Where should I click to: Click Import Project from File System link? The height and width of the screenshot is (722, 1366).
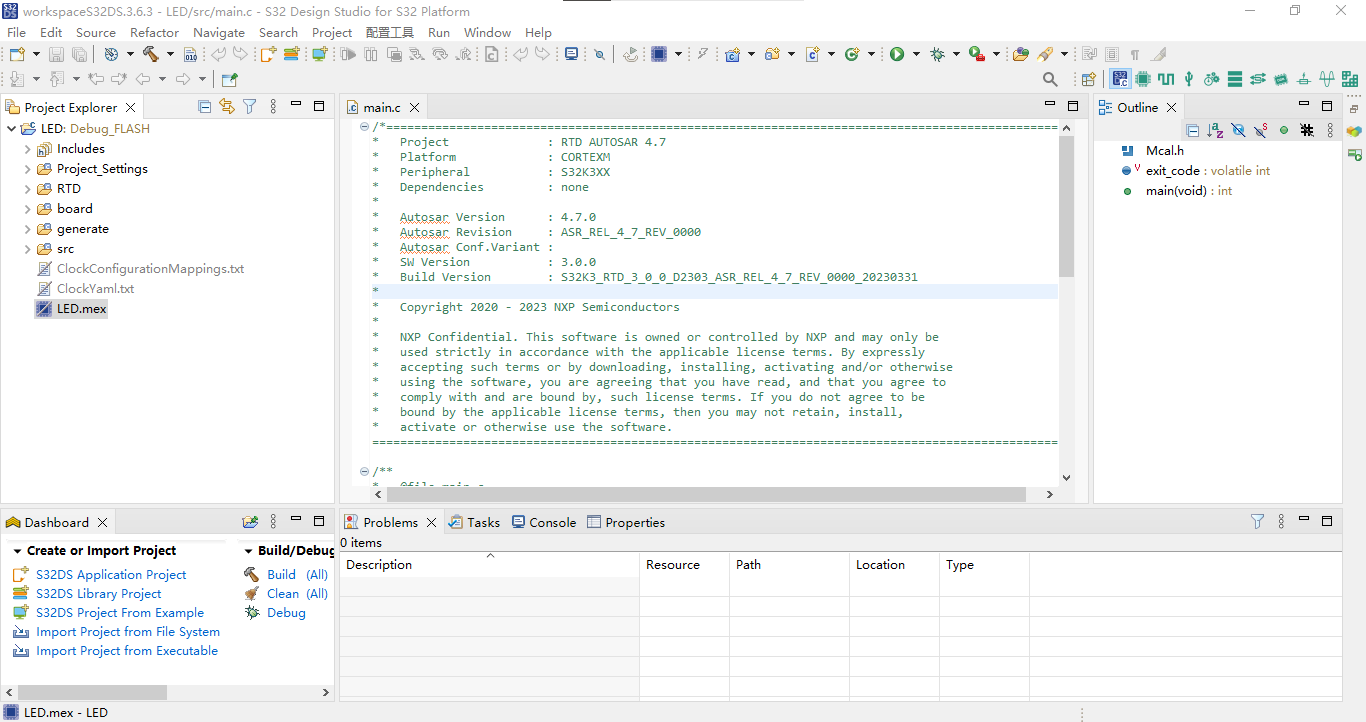[x=128, y=632]
